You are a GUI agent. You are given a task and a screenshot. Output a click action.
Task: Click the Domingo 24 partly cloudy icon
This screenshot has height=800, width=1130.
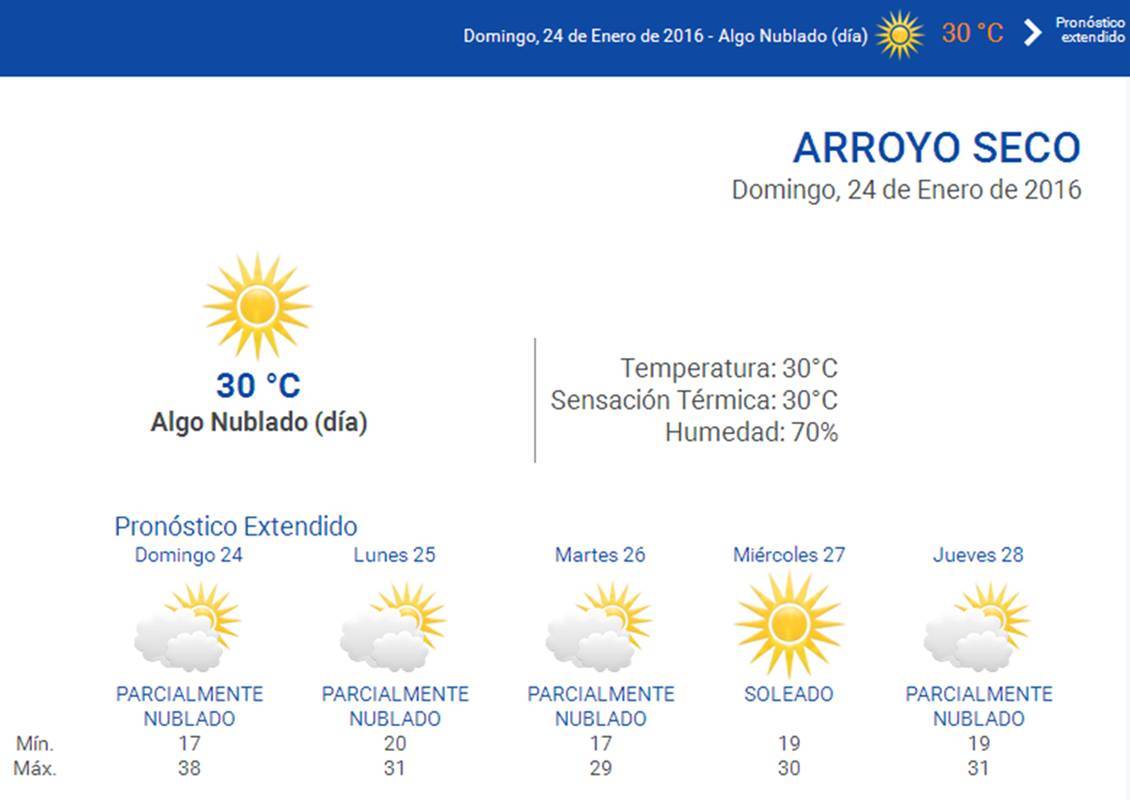188,626
